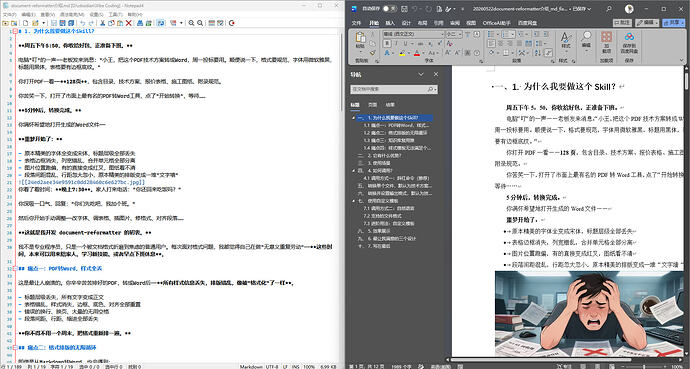690x369 pixels.
Task: Open the Edit menu in Notepad4
Action: click(29, 15)
